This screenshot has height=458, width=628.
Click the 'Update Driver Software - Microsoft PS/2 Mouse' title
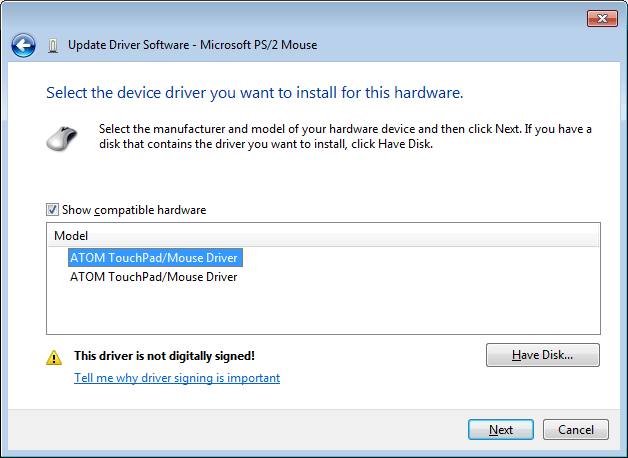[x=192, y=45]
